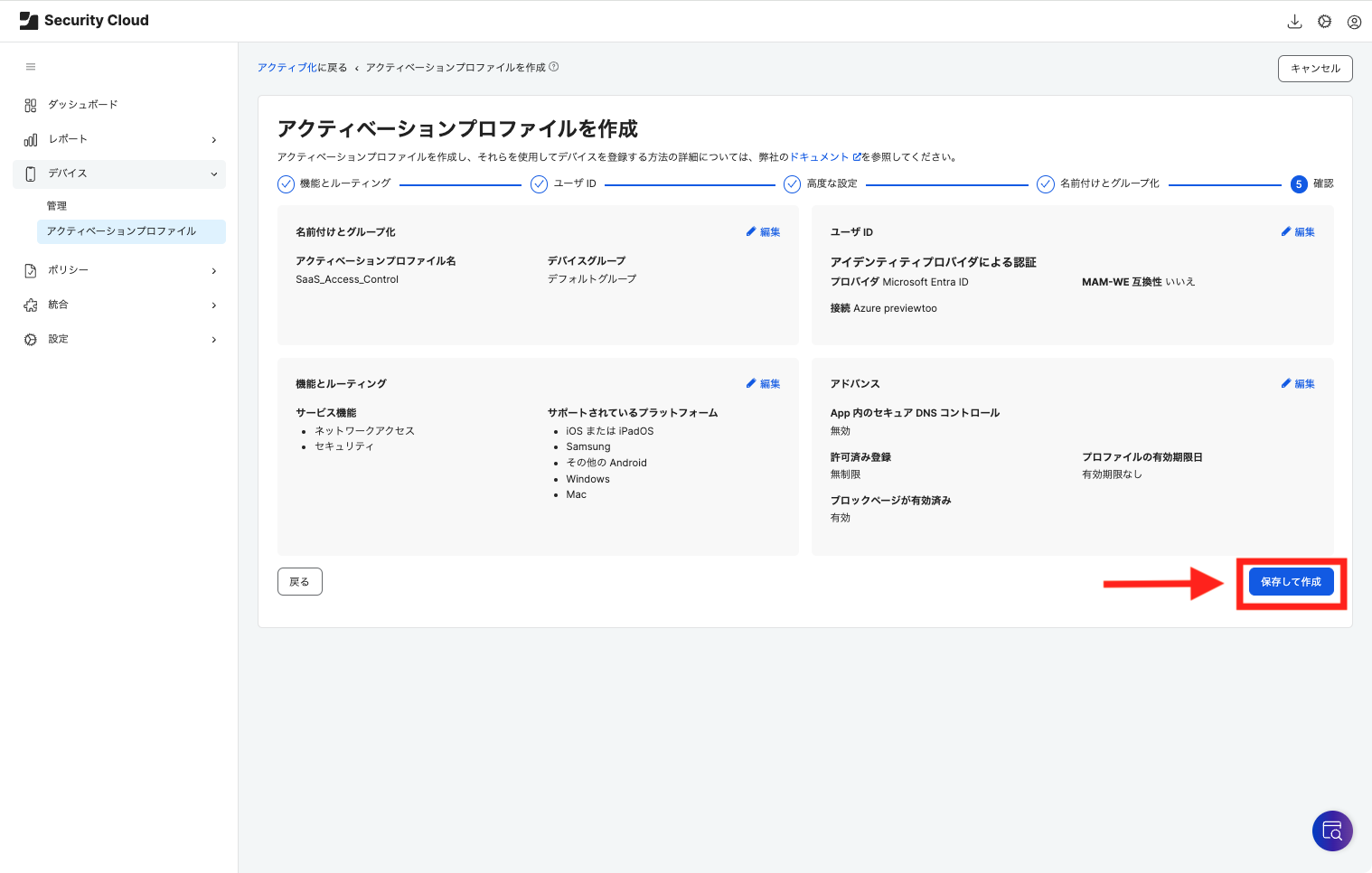Expand the 統合 chevron
The width and height of the screenshot is (1372, 873).
pos(214,305)
